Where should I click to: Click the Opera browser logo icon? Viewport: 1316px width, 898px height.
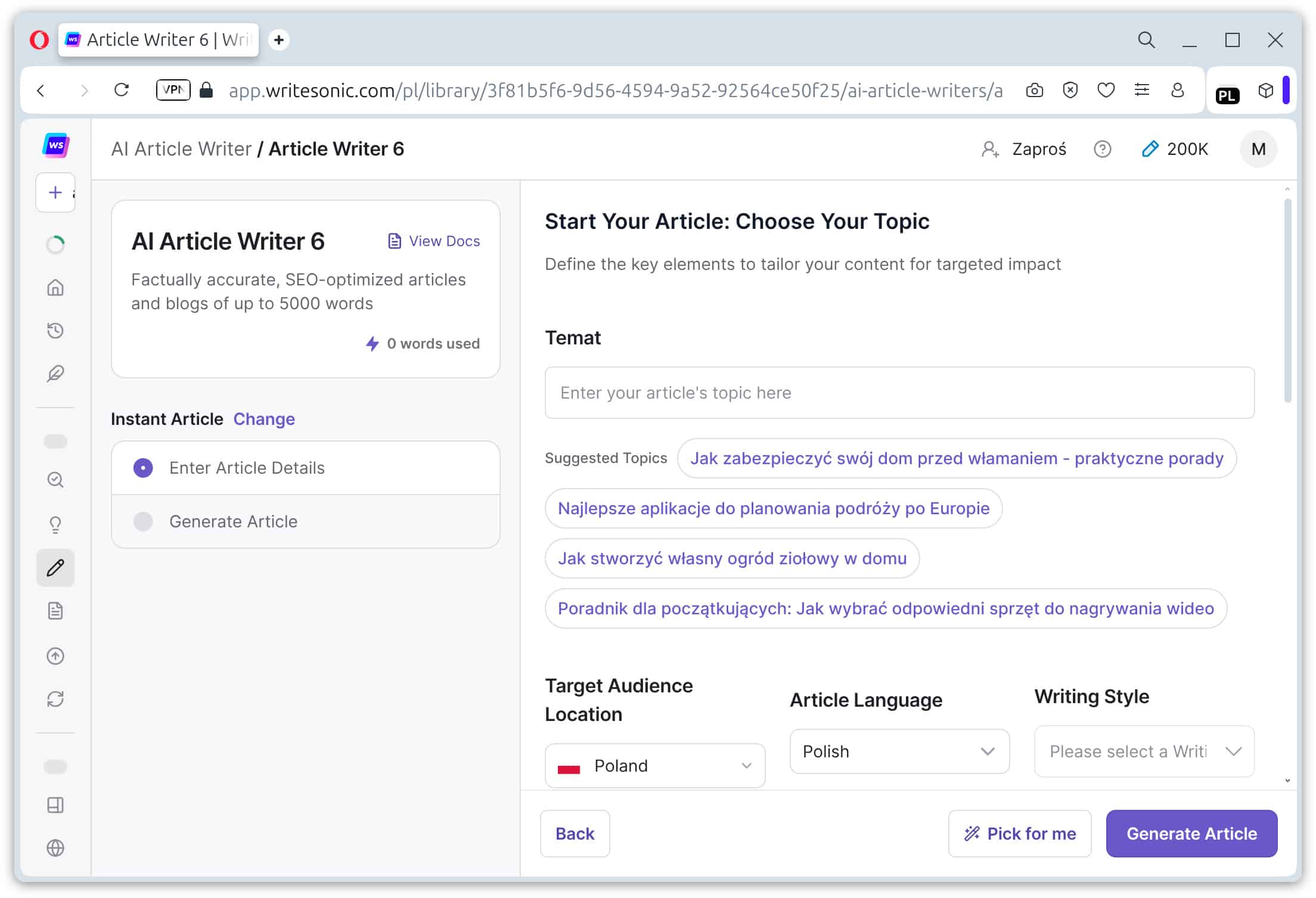click(39, 40)
